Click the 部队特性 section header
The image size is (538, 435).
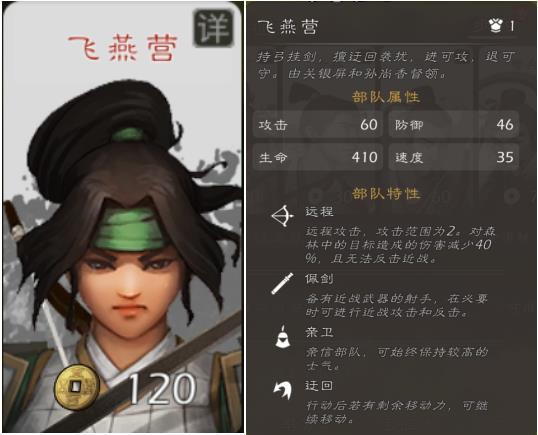click(x=386, y=194)
